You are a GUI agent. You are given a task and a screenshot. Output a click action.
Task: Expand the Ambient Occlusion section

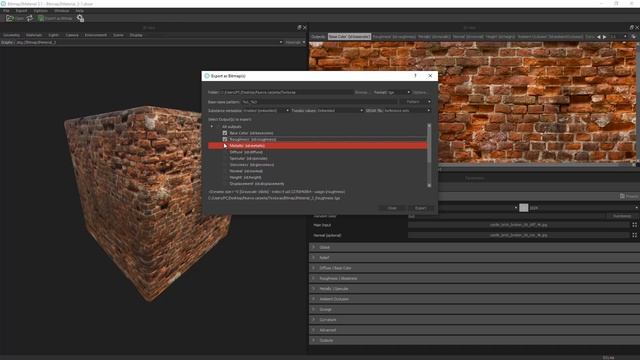[x=474, y=299]
